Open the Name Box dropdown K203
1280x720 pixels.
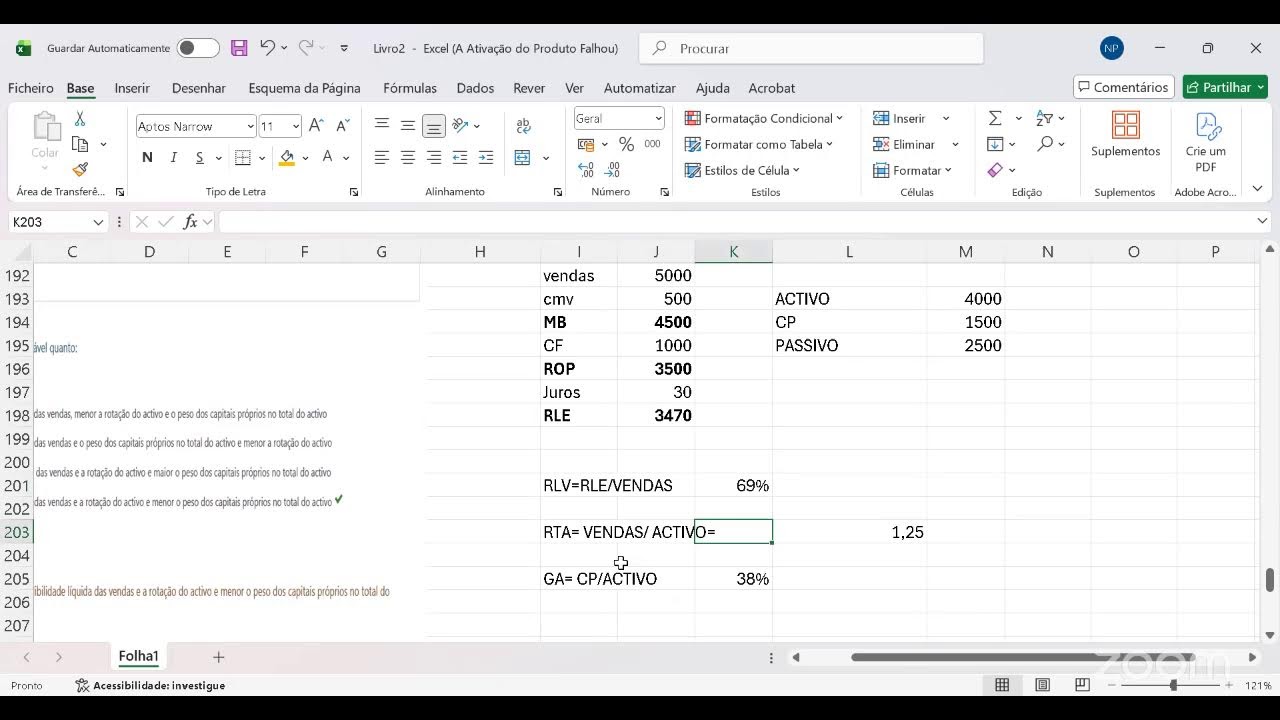pos(98,222)
